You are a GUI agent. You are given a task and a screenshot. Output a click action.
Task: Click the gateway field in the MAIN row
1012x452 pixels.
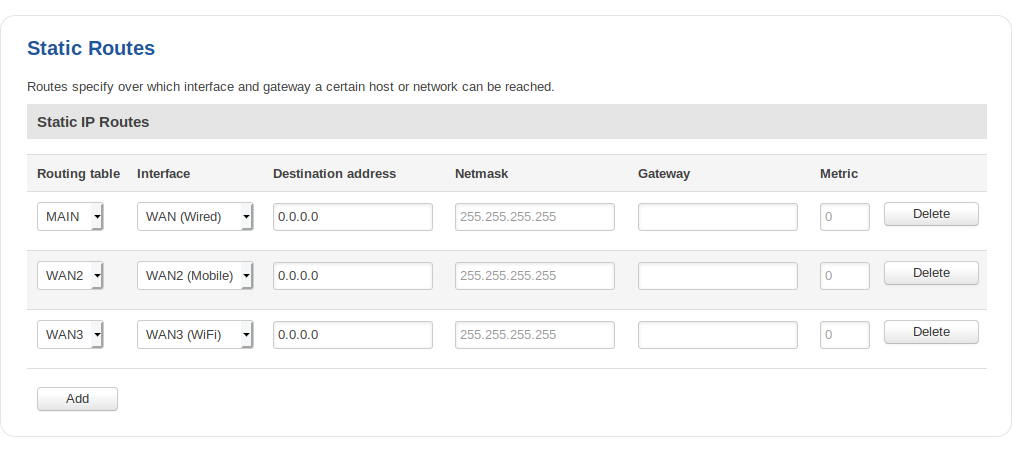717,217
